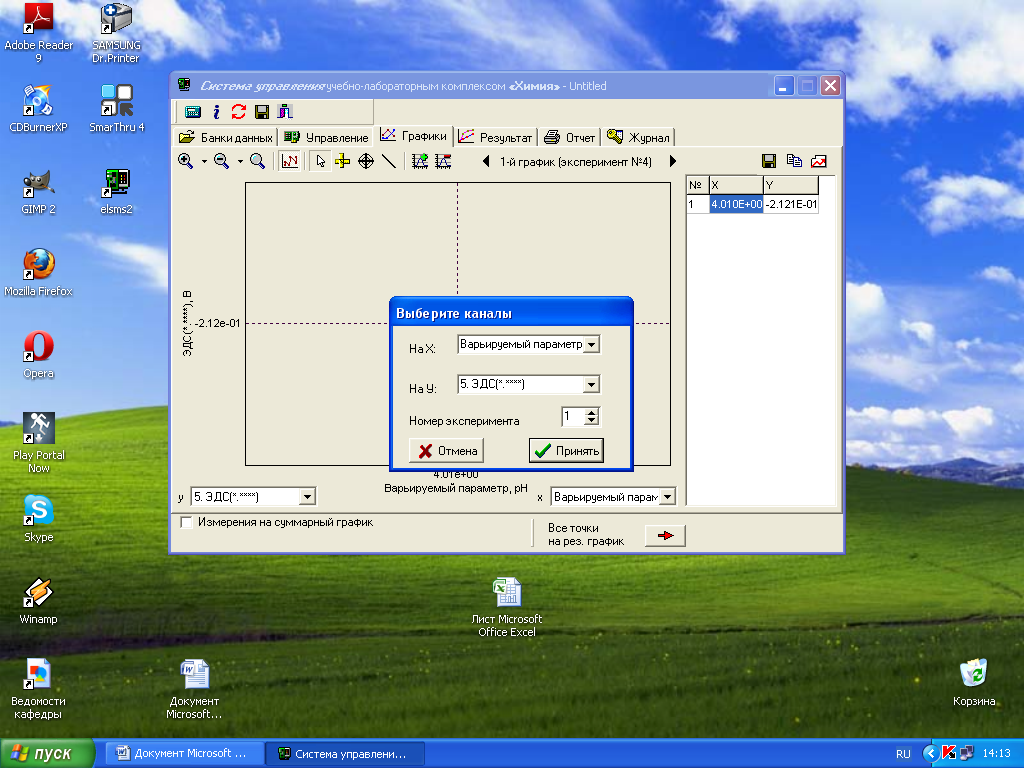Screen dimensions: 1024x768
Task: Select the diagonal line tool
Action: (389, 161)
